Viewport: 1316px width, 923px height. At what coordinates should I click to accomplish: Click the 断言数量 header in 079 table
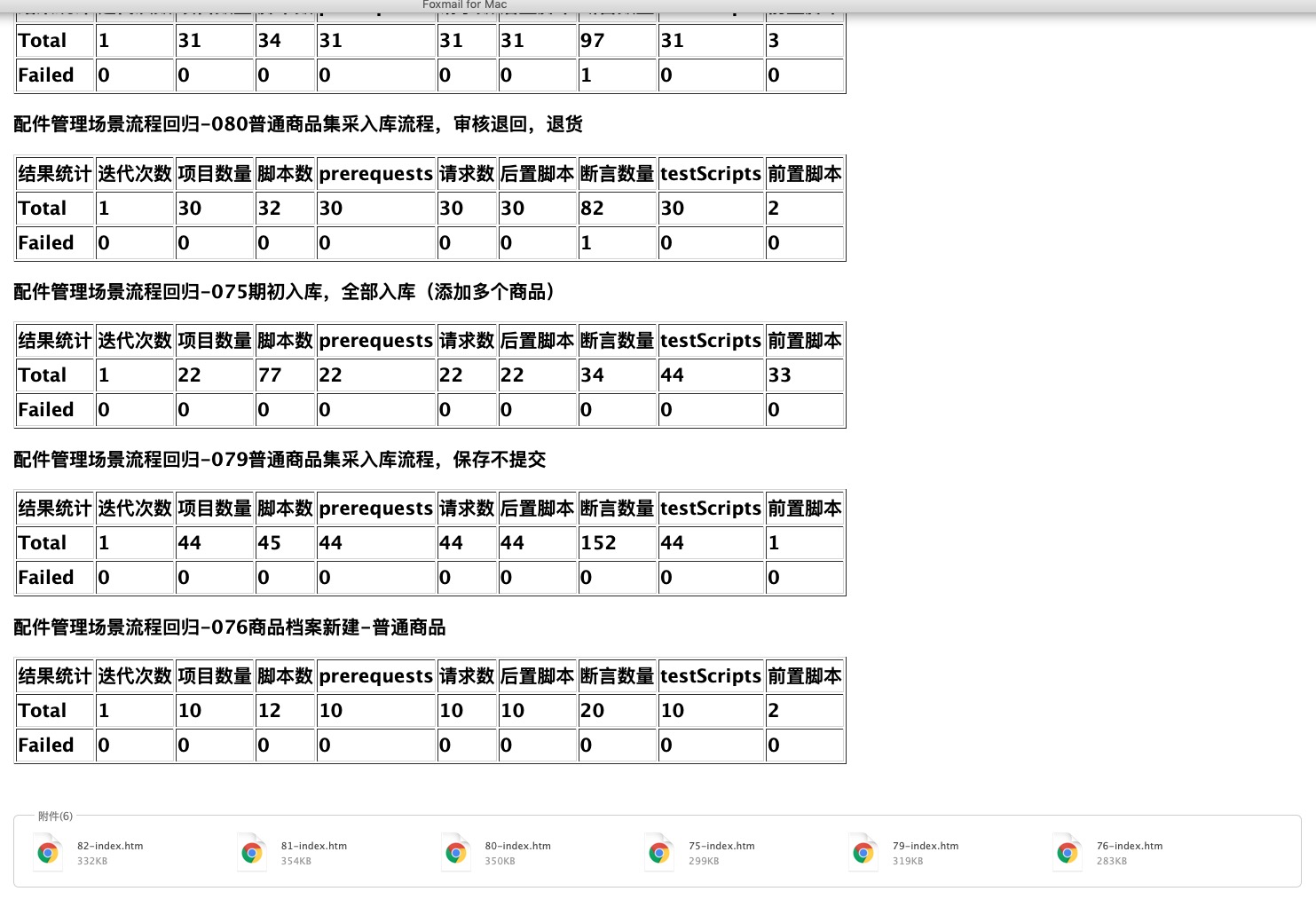click(618, 509)
